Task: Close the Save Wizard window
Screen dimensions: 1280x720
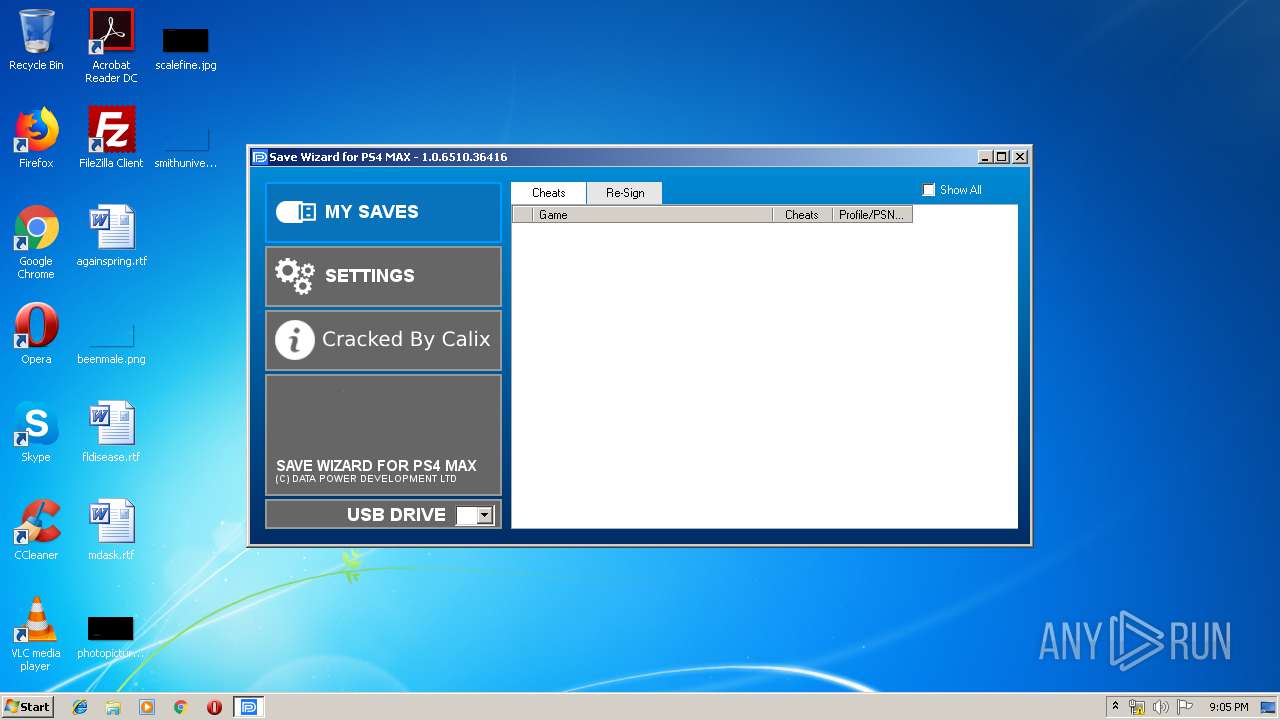Action: (1020, 157)
